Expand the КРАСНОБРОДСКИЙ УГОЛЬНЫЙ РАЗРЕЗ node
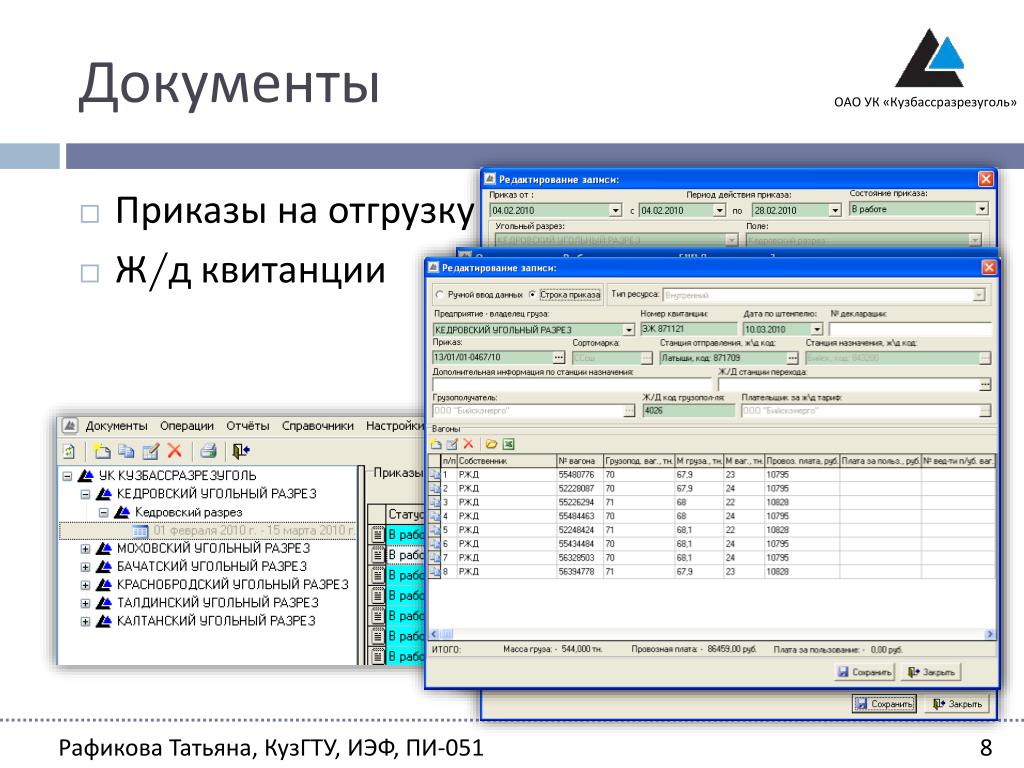The image size is (1024, 768). point(85,585)
